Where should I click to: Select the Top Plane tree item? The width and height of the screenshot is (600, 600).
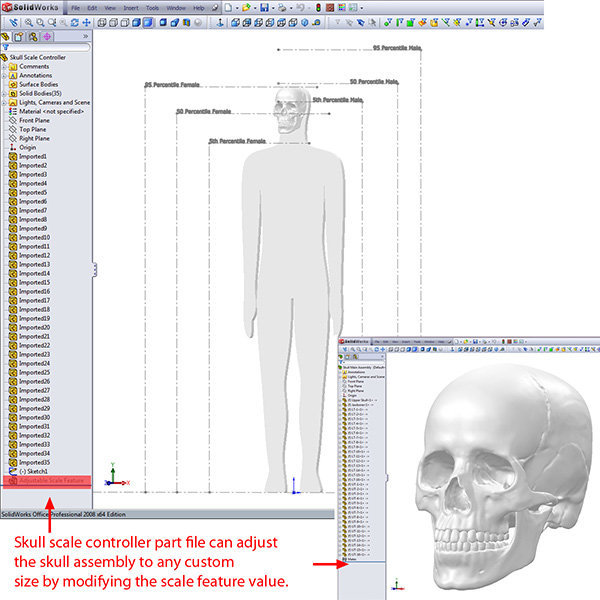(32, 129)
